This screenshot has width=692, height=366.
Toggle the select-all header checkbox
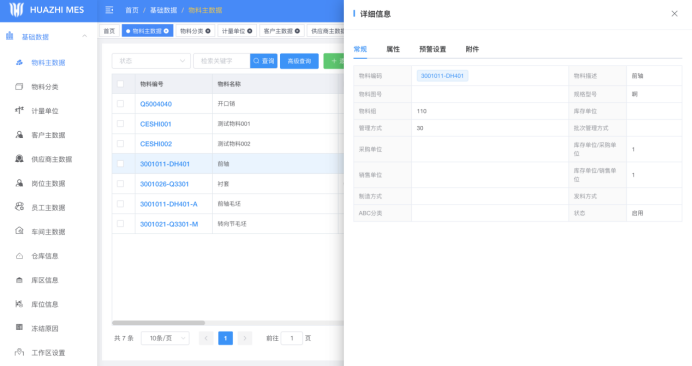tap(120, 84)
